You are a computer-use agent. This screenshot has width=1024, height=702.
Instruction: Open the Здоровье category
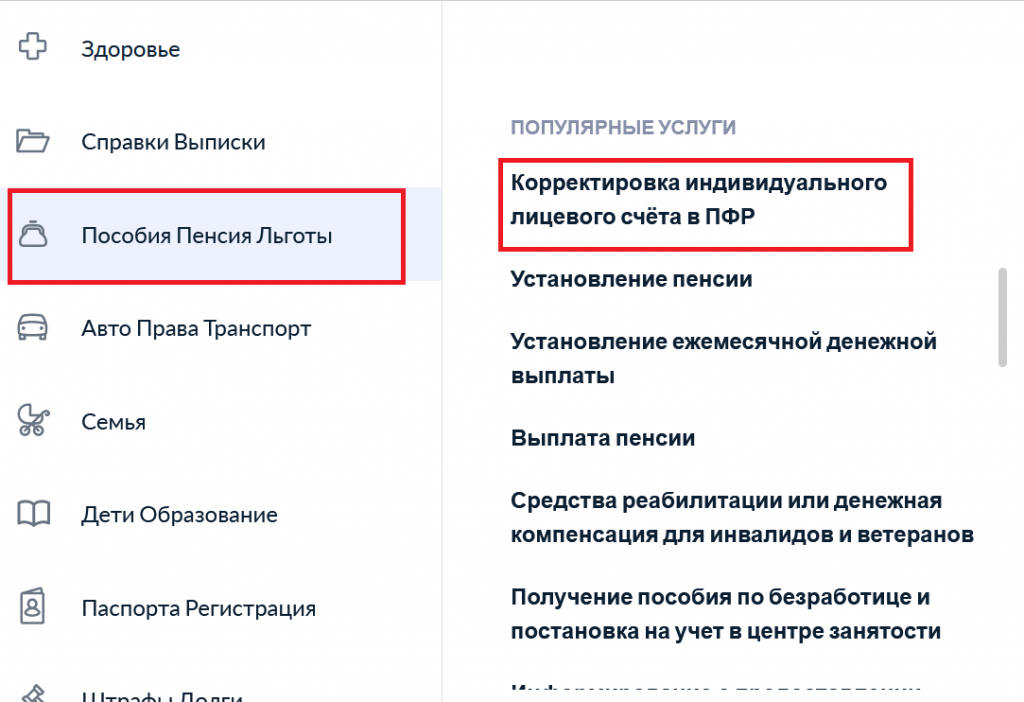[130, 48]
